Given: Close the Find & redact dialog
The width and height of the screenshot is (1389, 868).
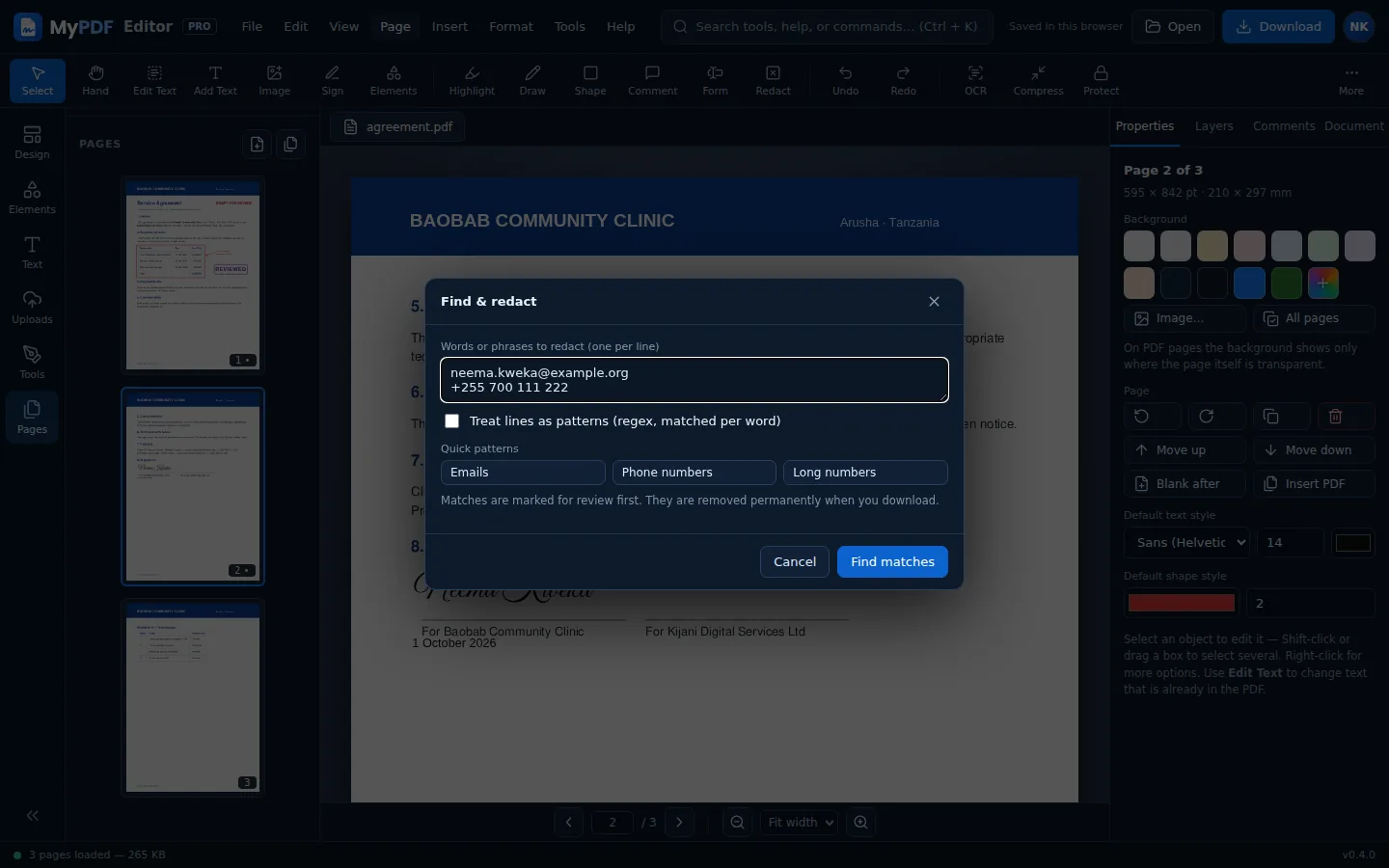Looking at the screenshot, I should tap(934, 302).
